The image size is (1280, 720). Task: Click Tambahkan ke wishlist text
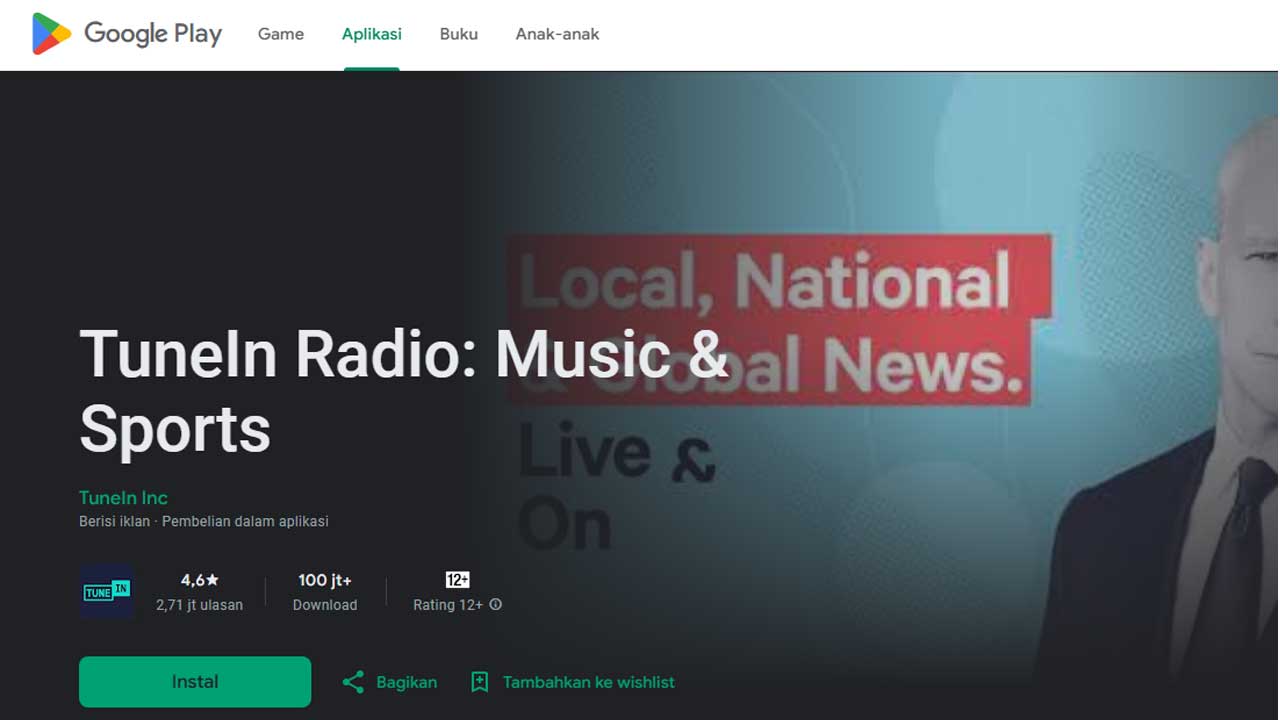[589, 682]
